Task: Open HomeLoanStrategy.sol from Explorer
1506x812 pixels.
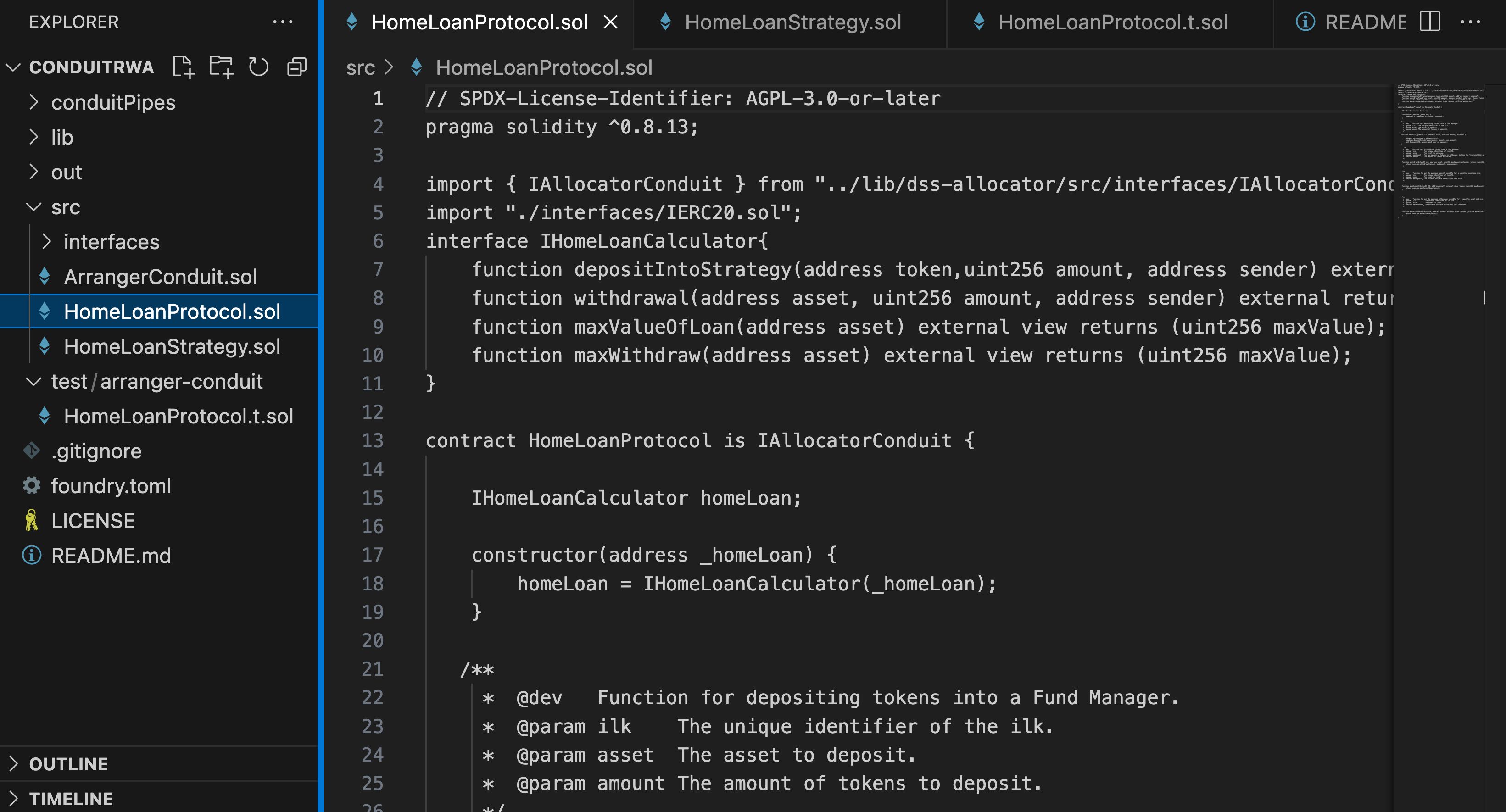Action: [x=158, y=346]
